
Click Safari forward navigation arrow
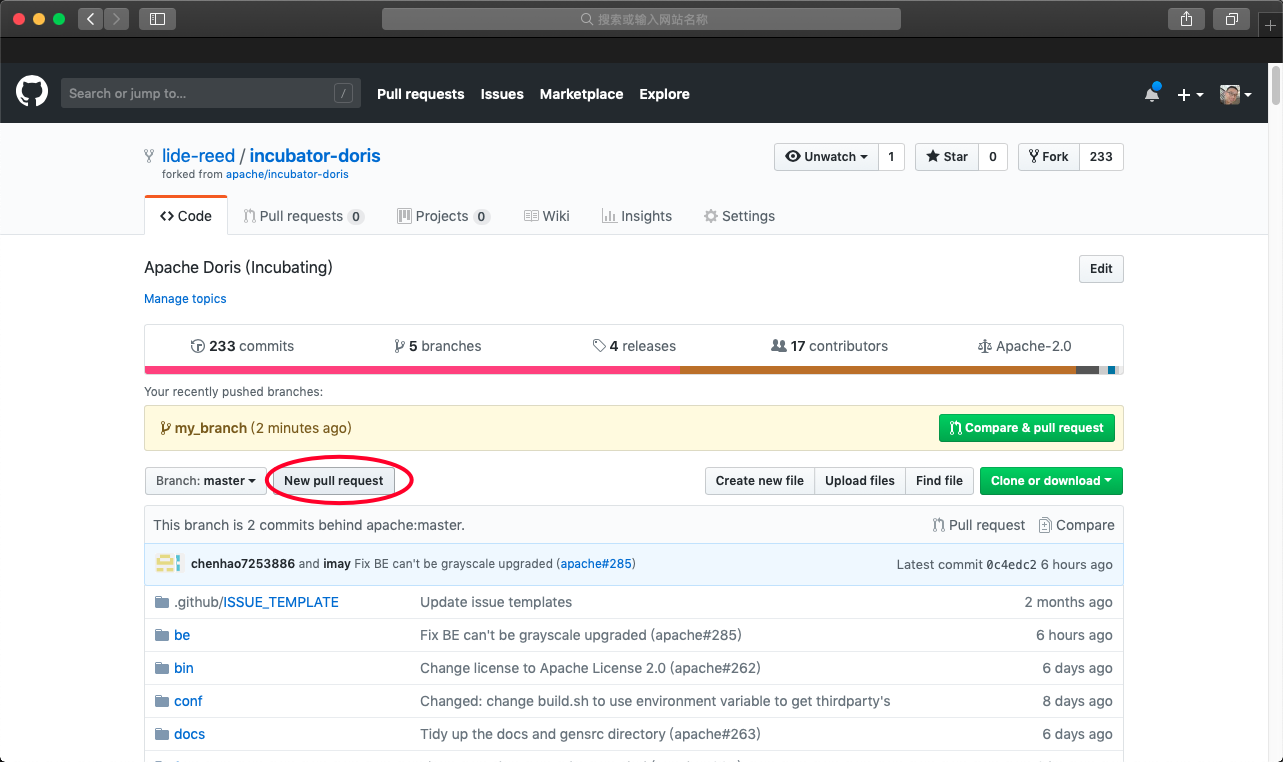[117, 19]
